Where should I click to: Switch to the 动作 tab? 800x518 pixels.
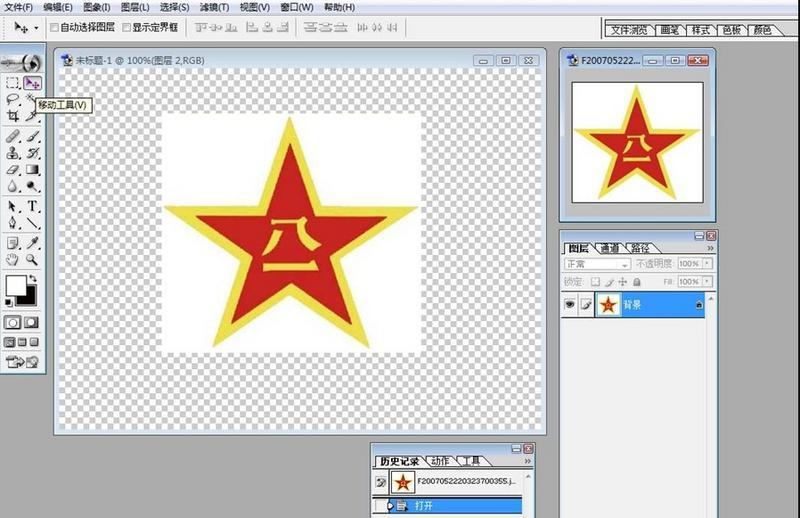[440, 461]
